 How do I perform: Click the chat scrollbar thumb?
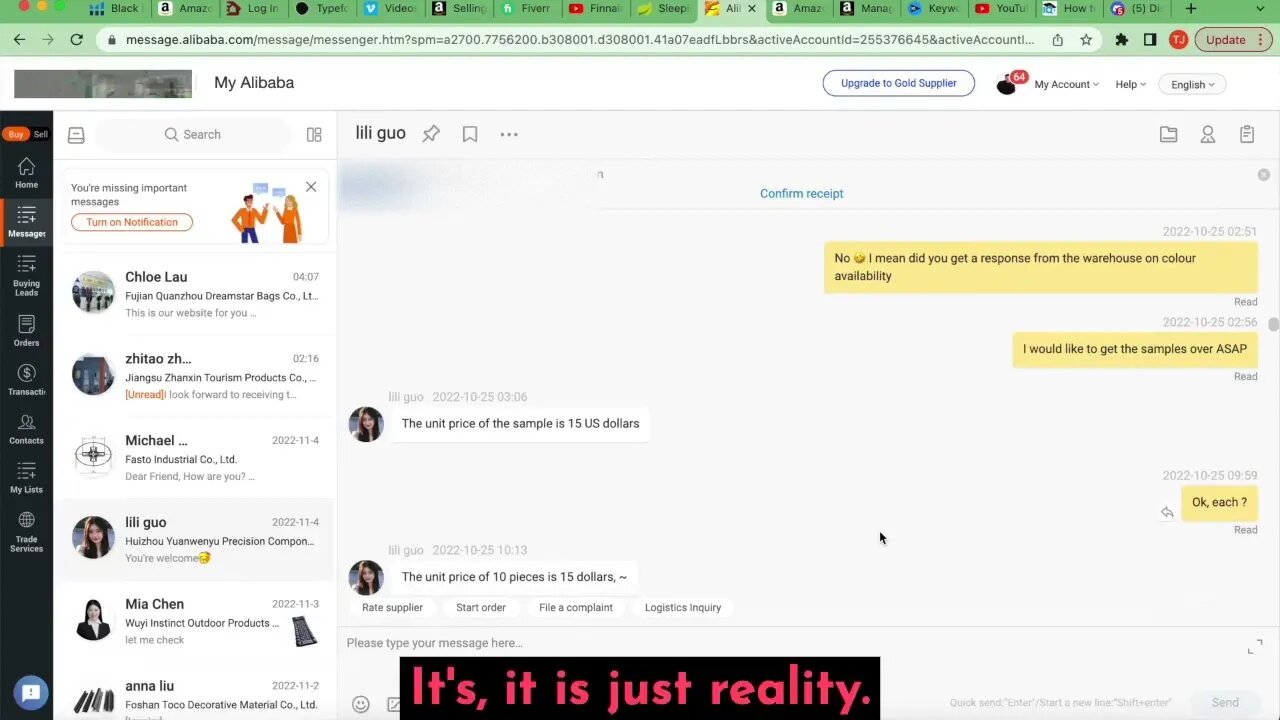pos(1273,324)
